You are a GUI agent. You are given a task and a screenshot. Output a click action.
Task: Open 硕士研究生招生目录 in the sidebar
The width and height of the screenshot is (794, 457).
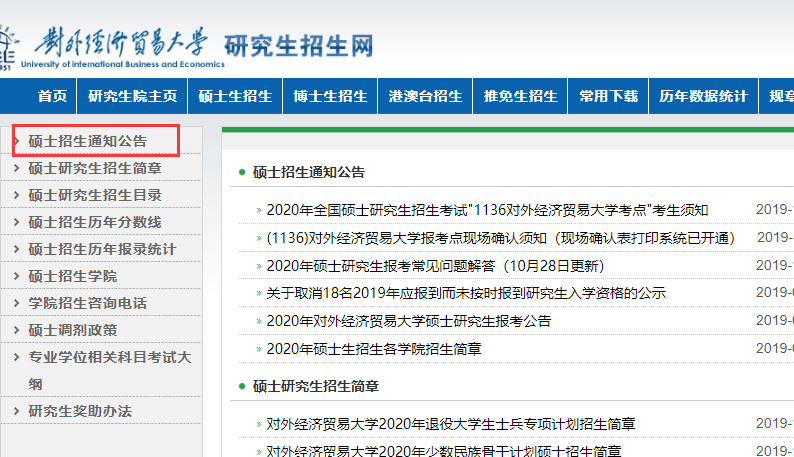point(95,195)
